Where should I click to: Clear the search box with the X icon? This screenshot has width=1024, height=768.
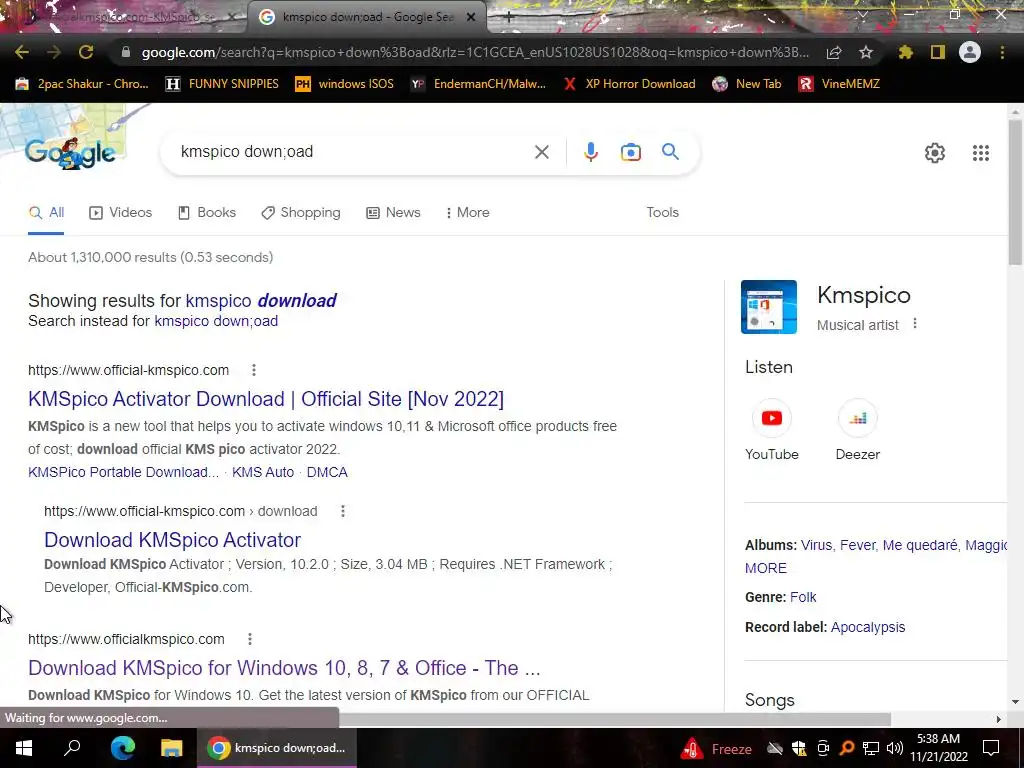[541, 152]
